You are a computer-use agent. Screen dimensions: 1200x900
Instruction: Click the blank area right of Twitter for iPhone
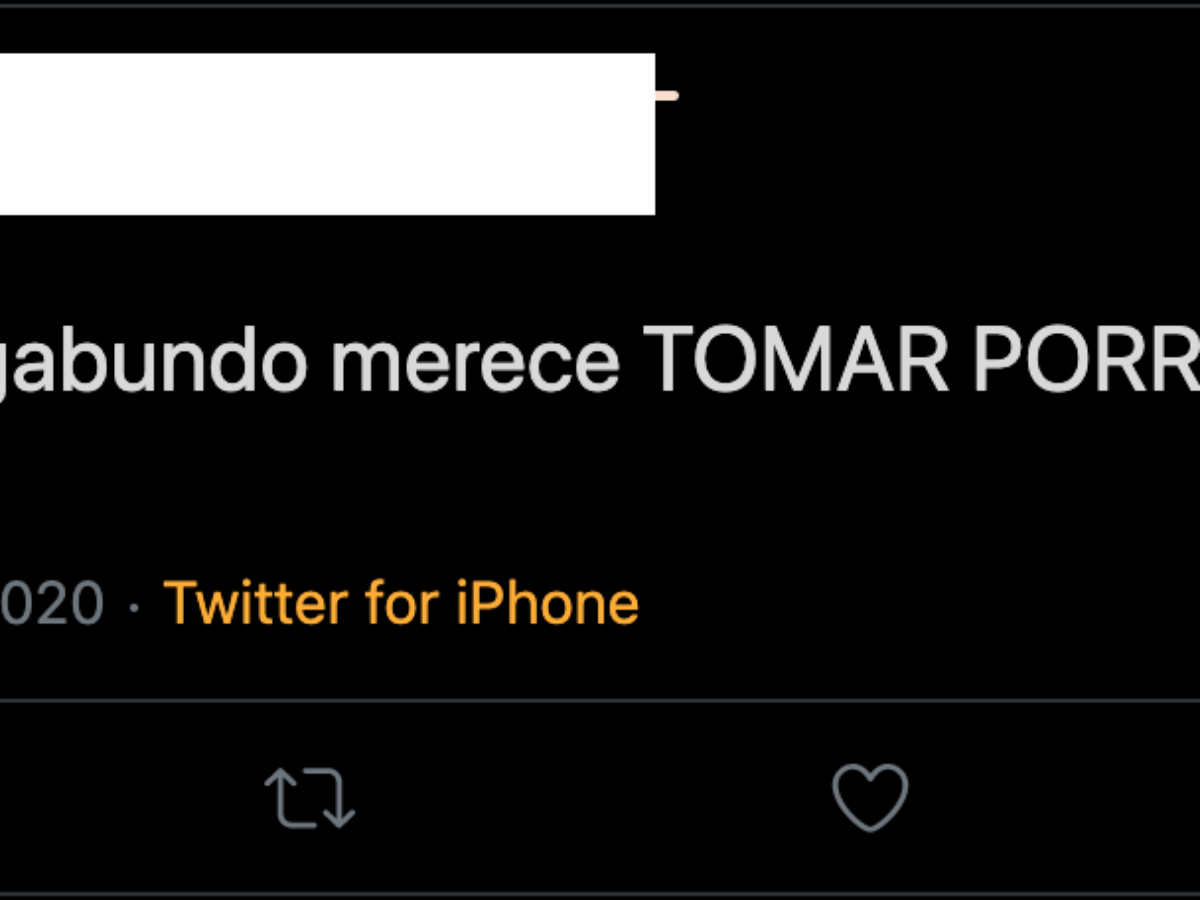(x=900, y=603)
